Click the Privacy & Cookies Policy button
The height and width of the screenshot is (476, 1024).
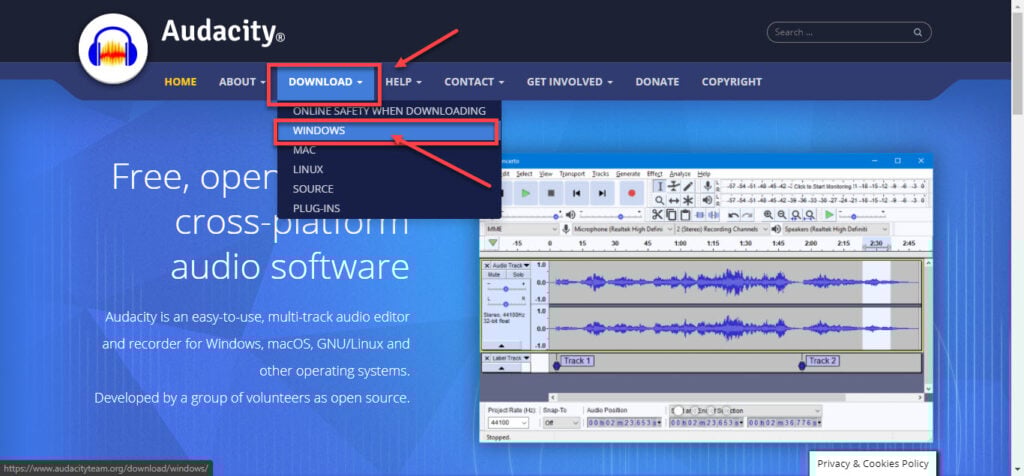[x=872, y=464]
